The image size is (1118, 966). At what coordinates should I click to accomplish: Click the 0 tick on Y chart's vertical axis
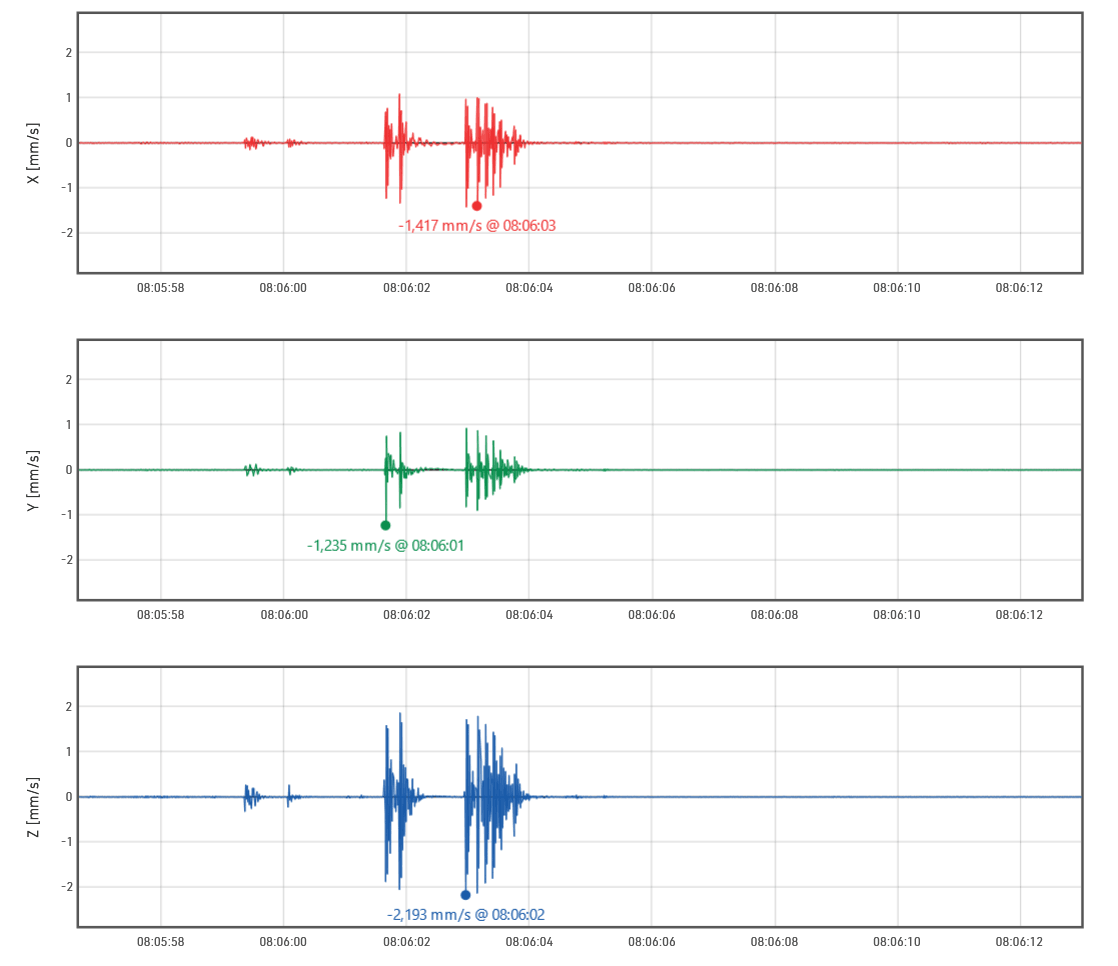[x=68, y=470]
